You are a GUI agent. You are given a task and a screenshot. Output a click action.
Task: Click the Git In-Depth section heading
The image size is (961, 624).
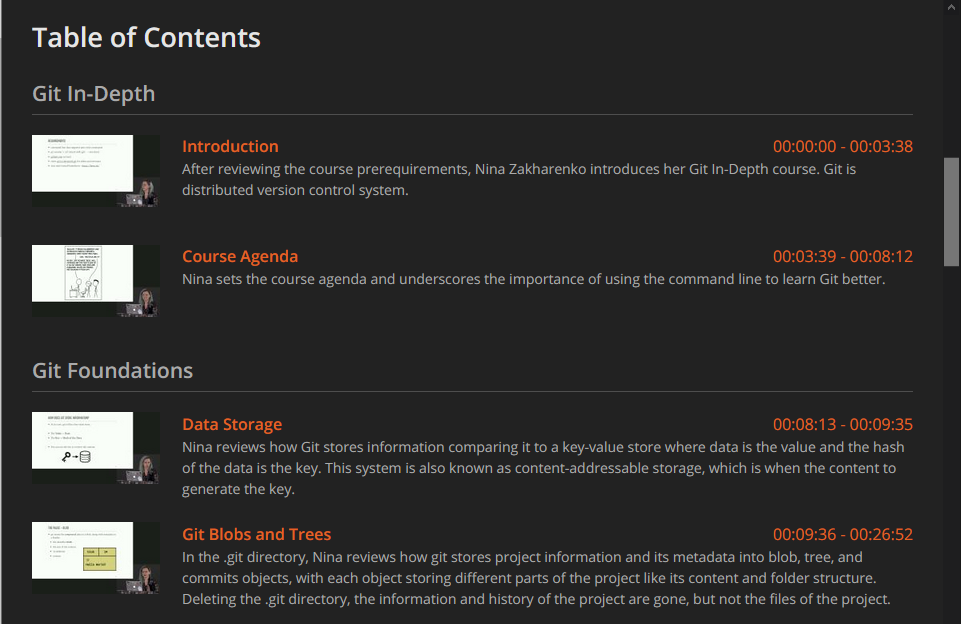point(93,93)
